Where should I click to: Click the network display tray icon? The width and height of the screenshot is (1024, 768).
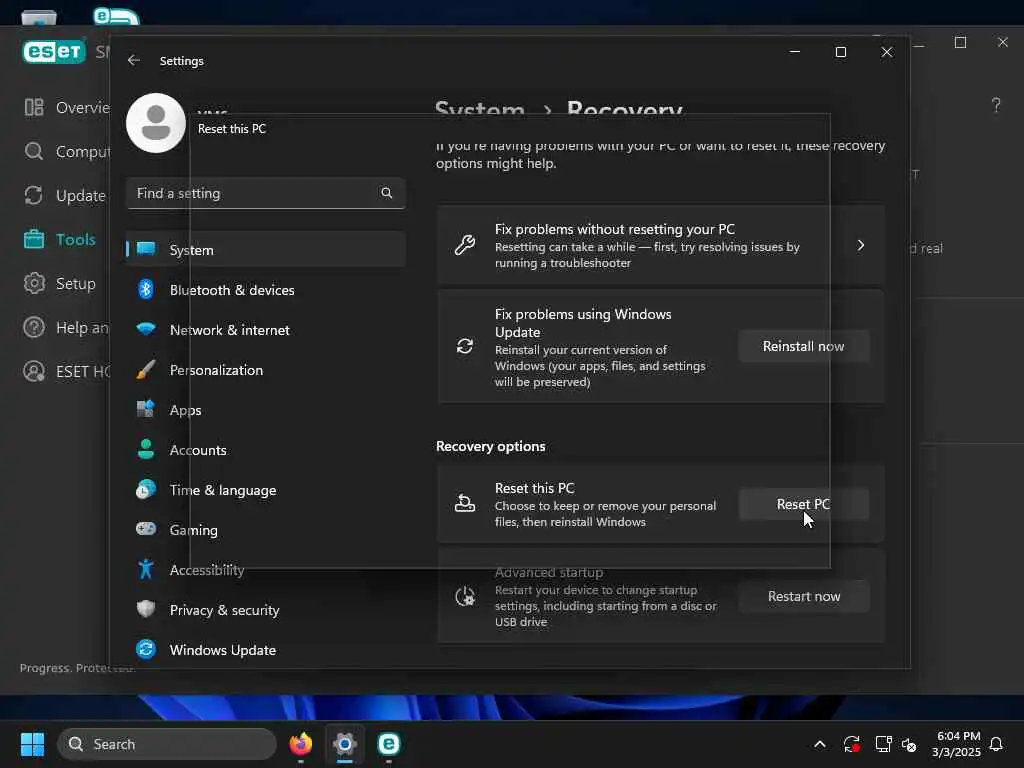tap(883, 744)
